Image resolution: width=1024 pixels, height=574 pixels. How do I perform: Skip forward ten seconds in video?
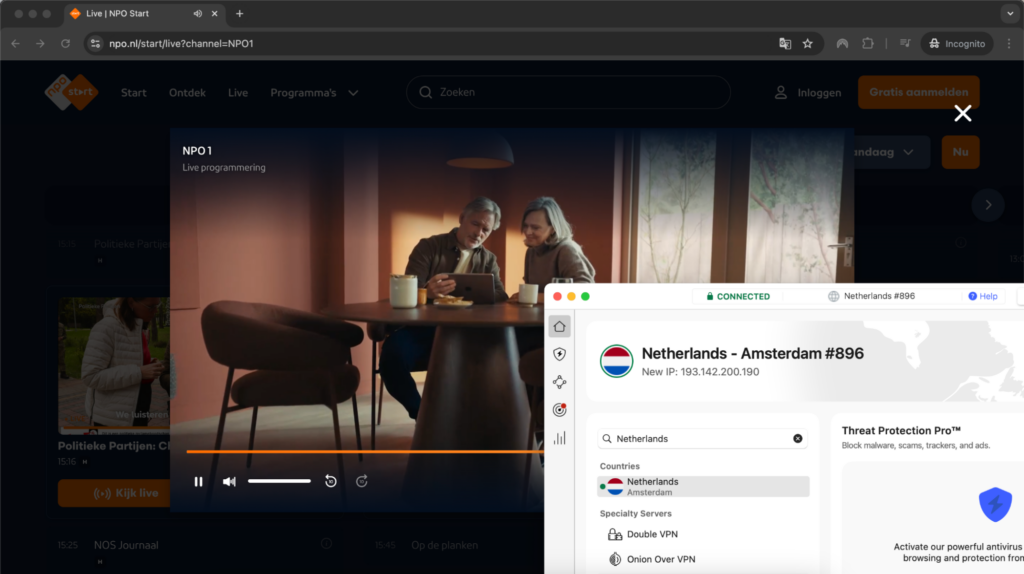point(361,481)
